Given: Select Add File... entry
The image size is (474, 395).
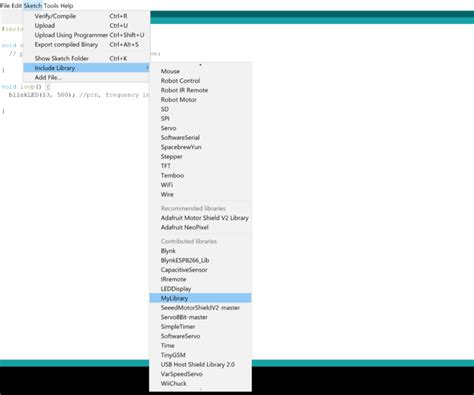Looking at the screenshot, I should 87,77.
